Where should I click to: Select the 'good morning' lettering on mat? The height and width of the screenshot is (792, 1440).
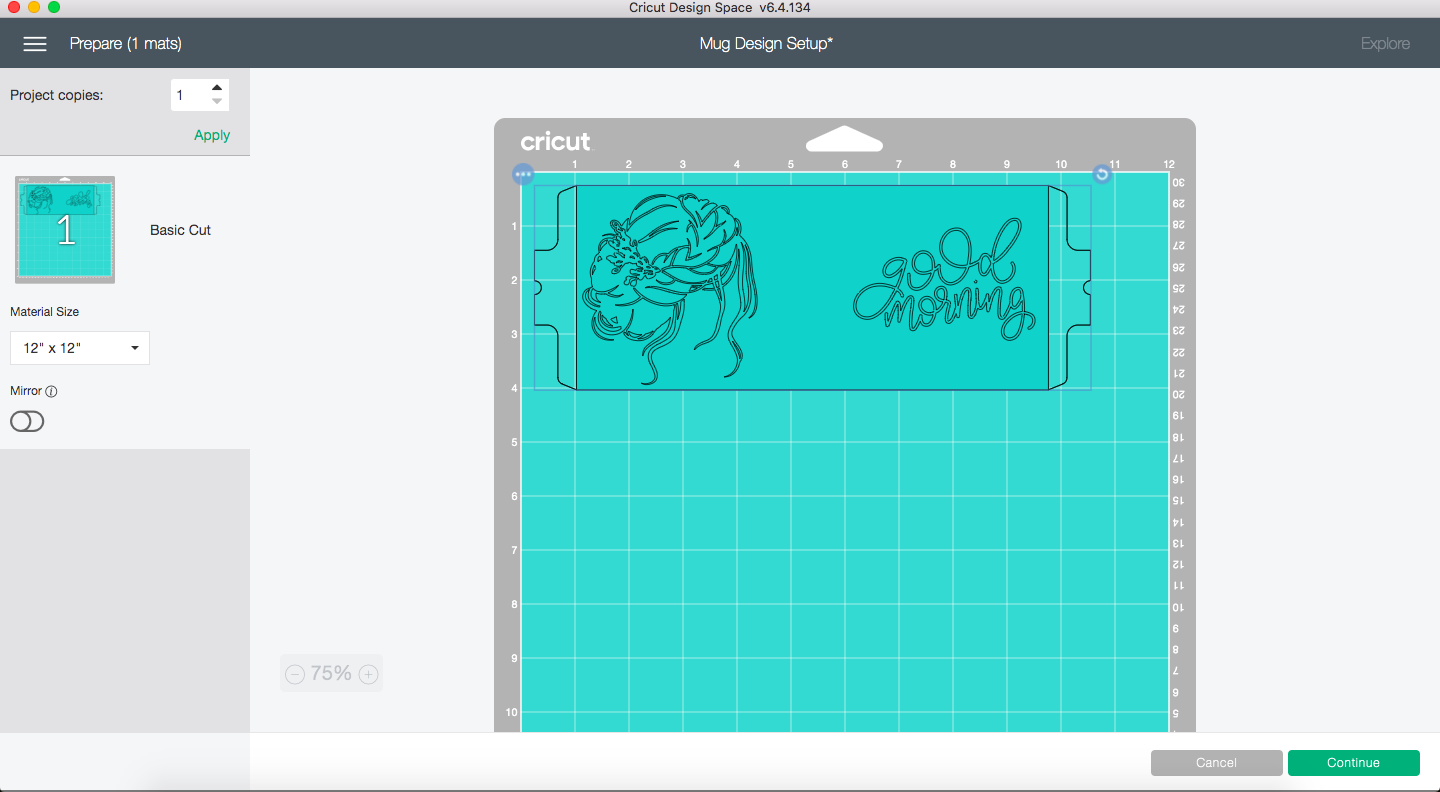(944, 277)
